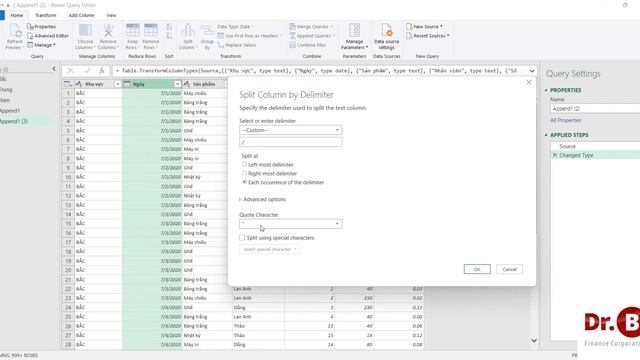The width and height of the screenshot is (640, 360).
Task: Open the All Properties link
Action: pyautogui.click(x=566, y=120)
